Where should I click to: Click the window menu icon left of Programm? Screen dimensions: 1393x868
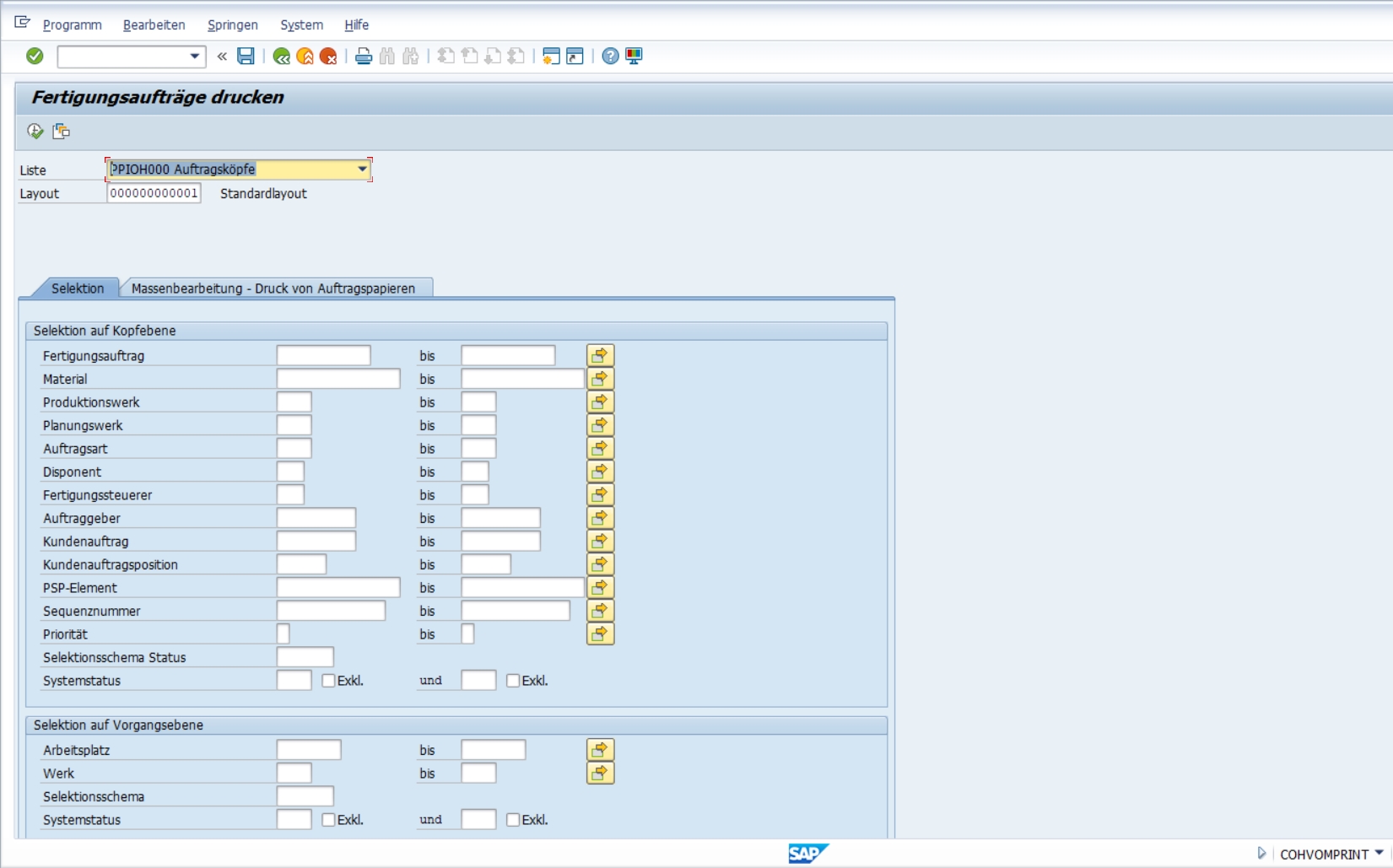pos(23,23)
